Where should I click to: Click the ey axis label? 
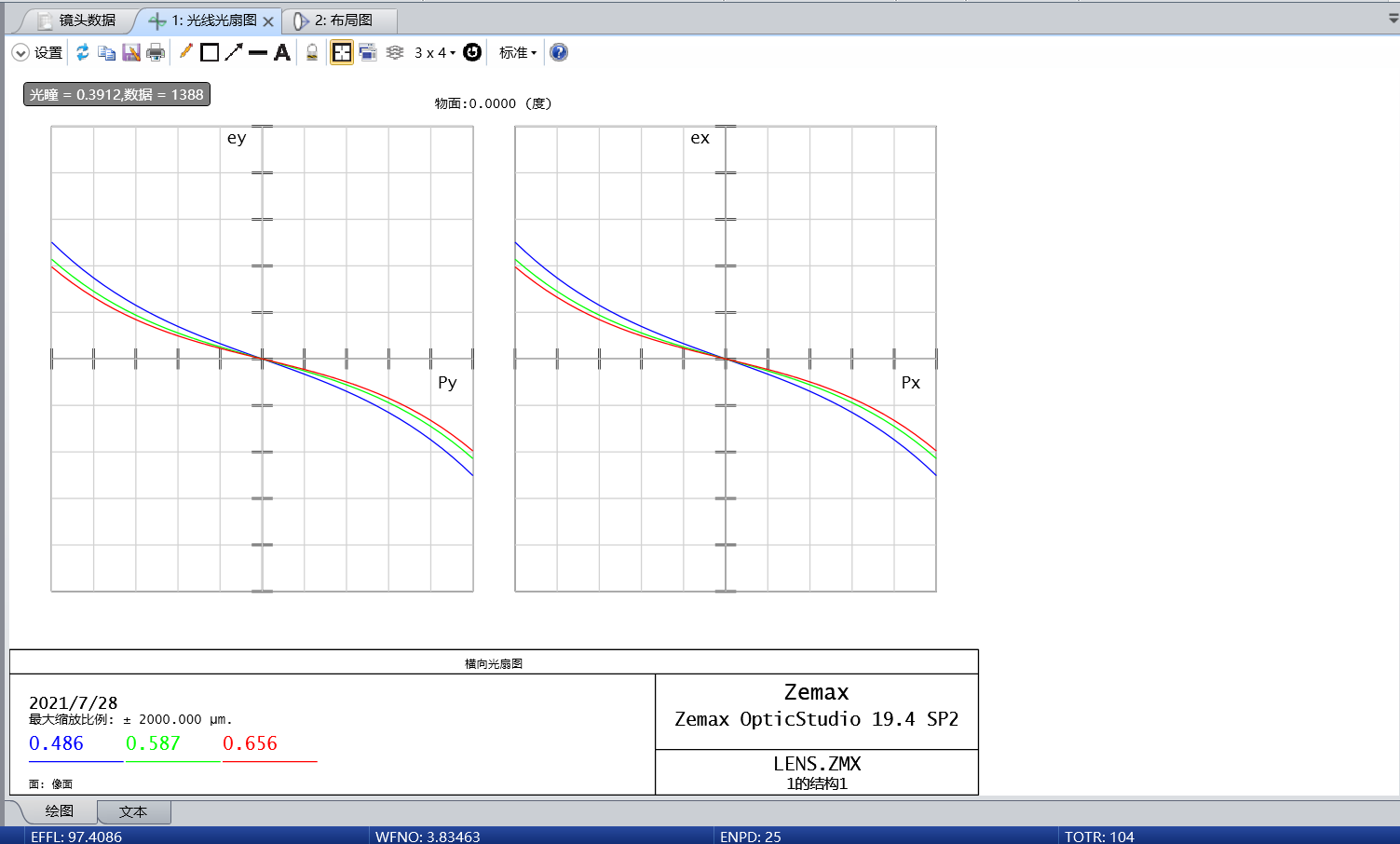(x=237, y=138)
